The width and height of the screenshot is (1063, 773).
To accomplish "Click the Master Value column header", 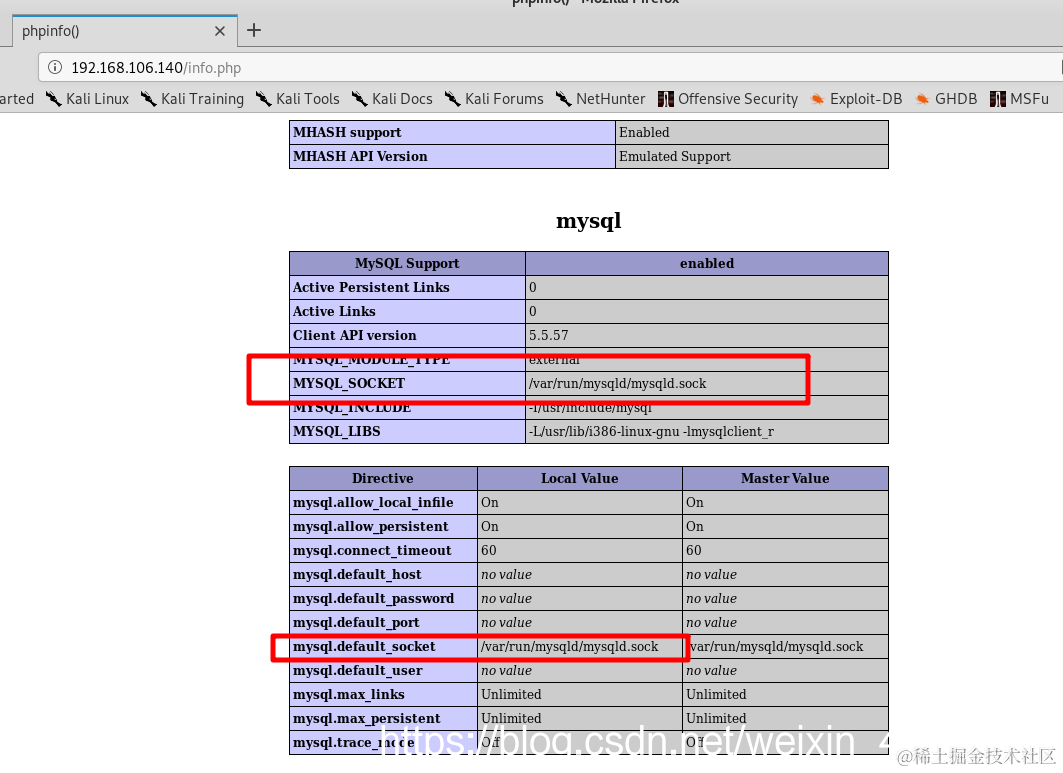I will [x=785, y=479].
